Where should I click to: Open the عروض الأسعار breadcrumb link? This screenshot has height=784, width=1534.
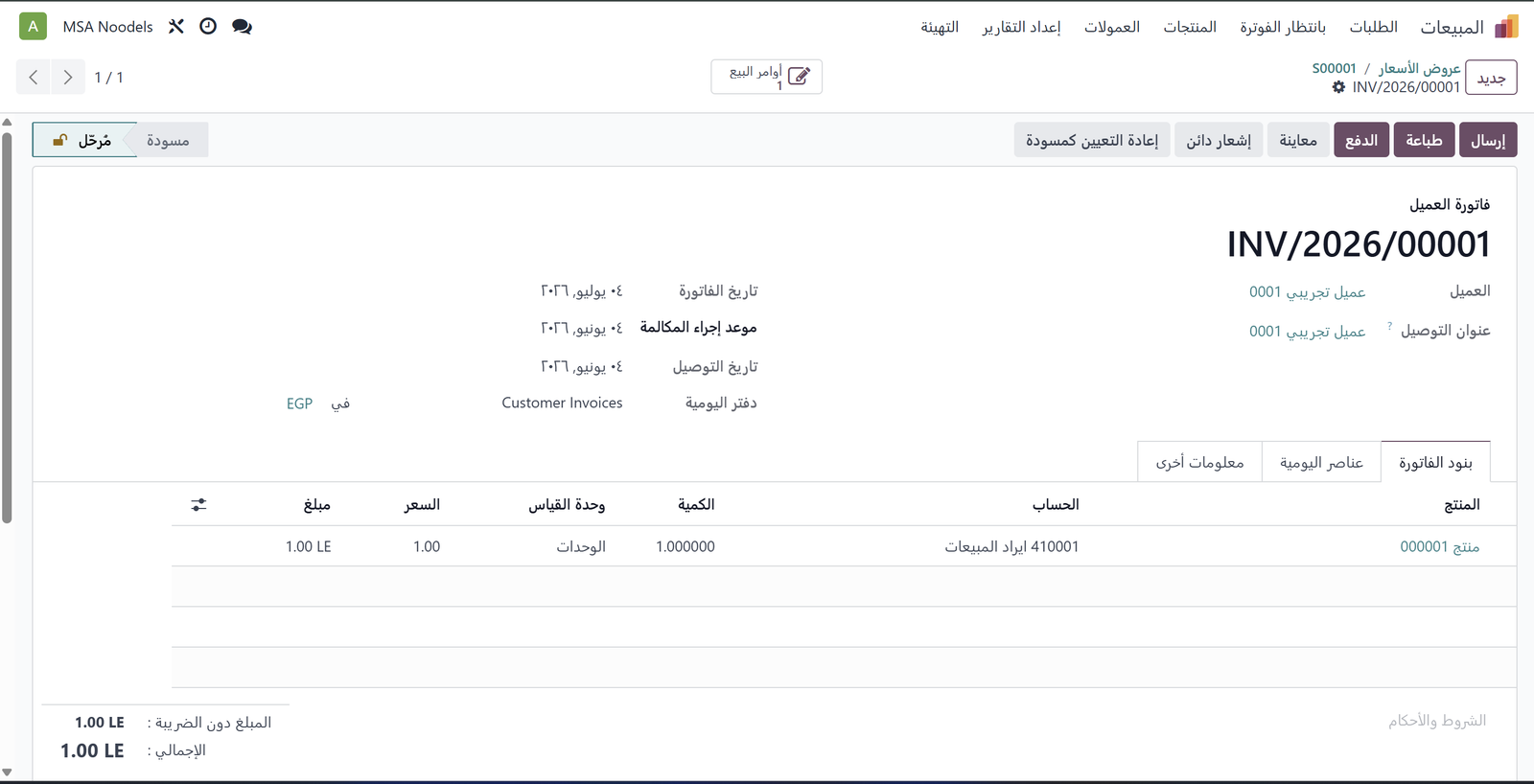coord(1419,68)
